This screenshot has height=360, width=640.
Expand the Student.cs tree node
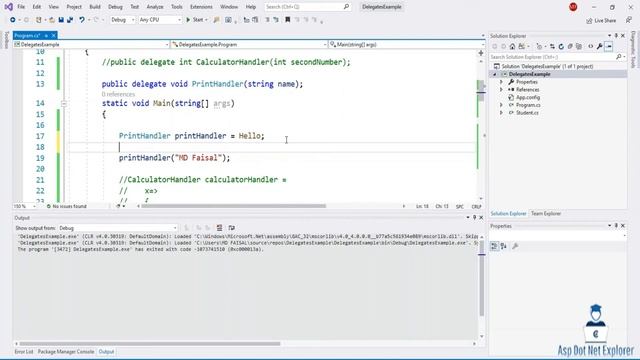(502, 113)
